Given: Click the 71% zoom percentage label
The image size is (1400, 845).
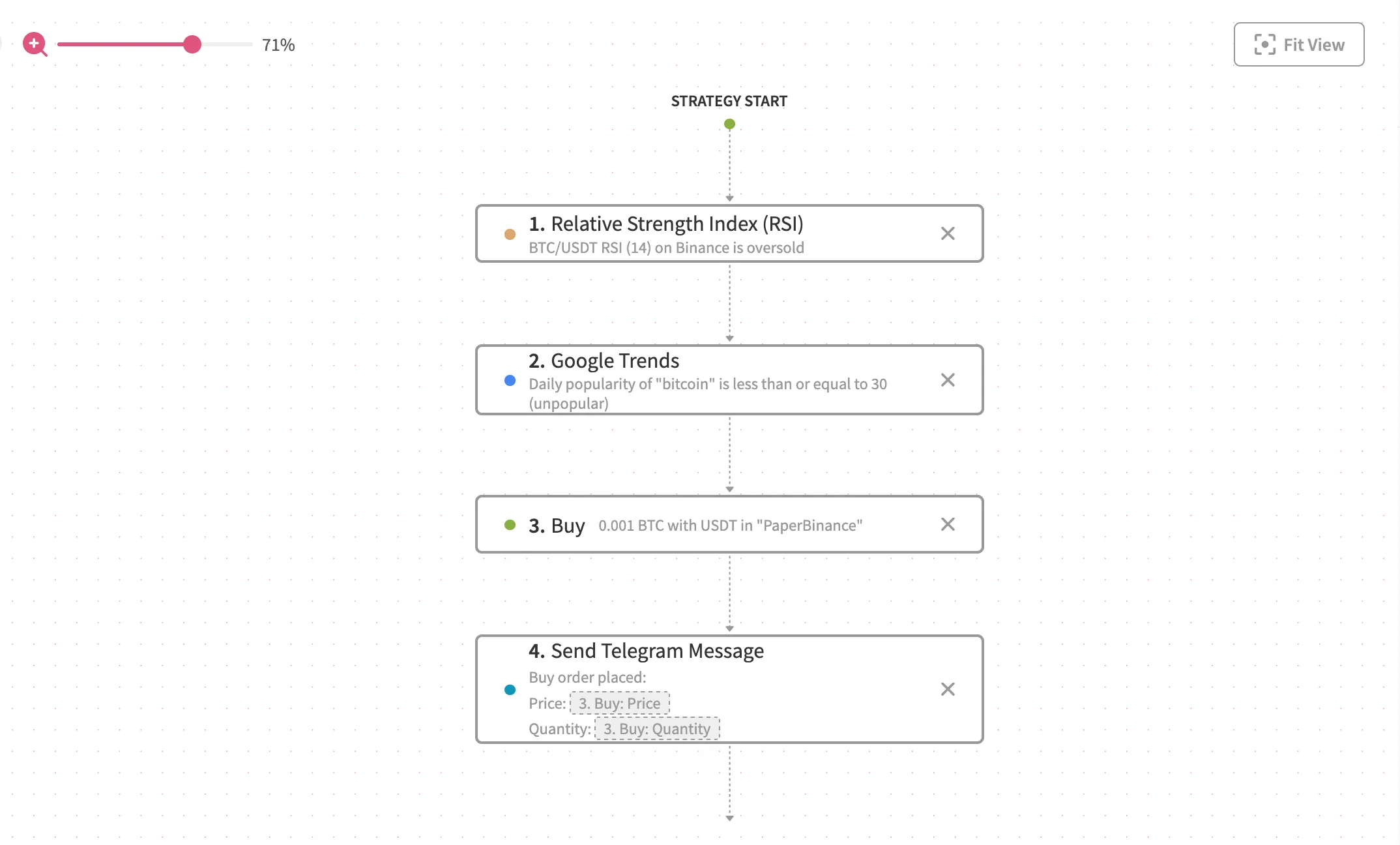Looking at the screenshot, I should (x=278, y=45).
